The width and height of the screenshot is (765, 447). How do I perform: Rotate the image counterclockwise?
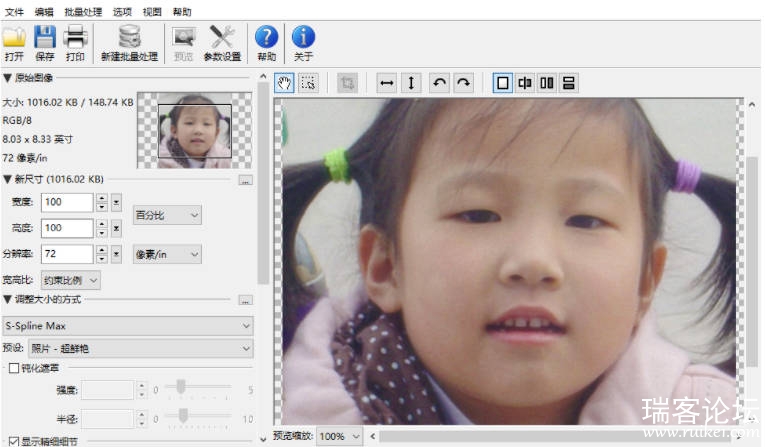[x=440, y=83]
